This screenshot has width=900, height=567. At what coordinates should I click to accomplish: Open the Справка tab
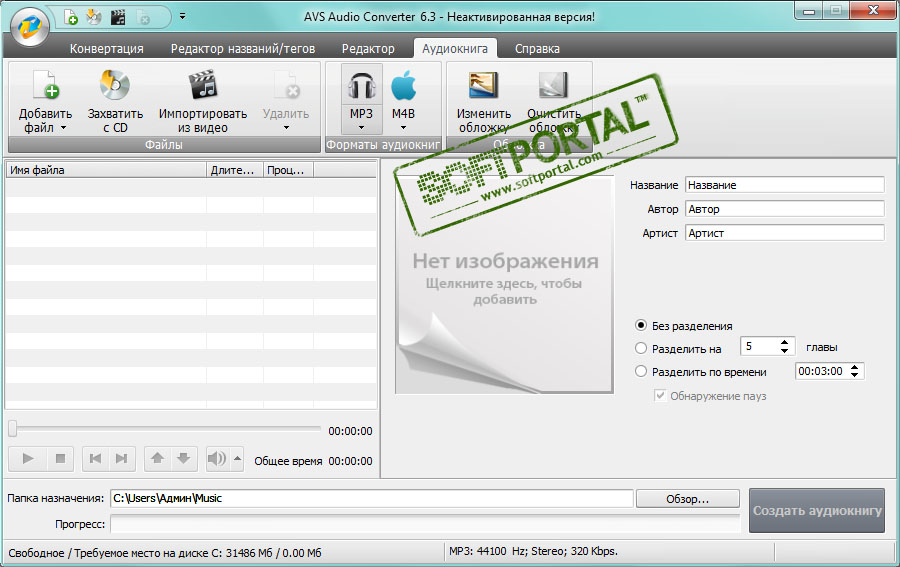537,49
